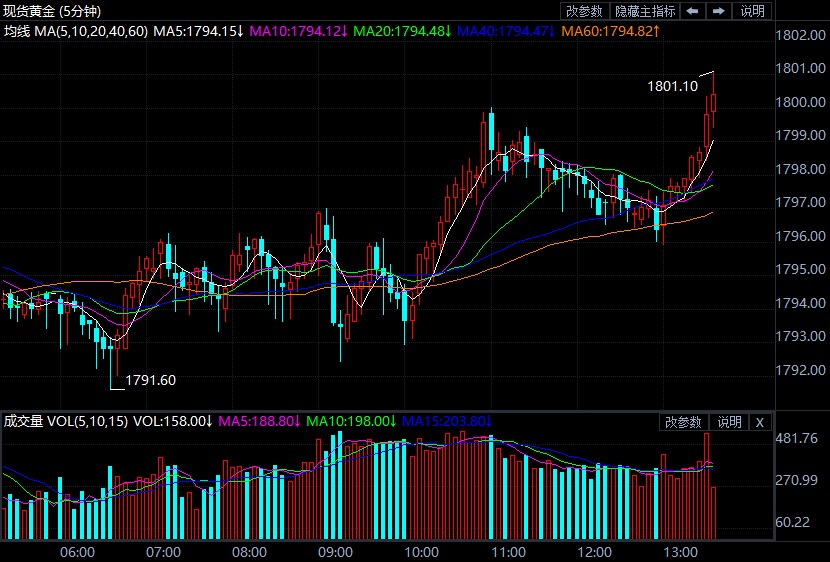Select the green MA20:1794.48 legend

click(402, 31)
